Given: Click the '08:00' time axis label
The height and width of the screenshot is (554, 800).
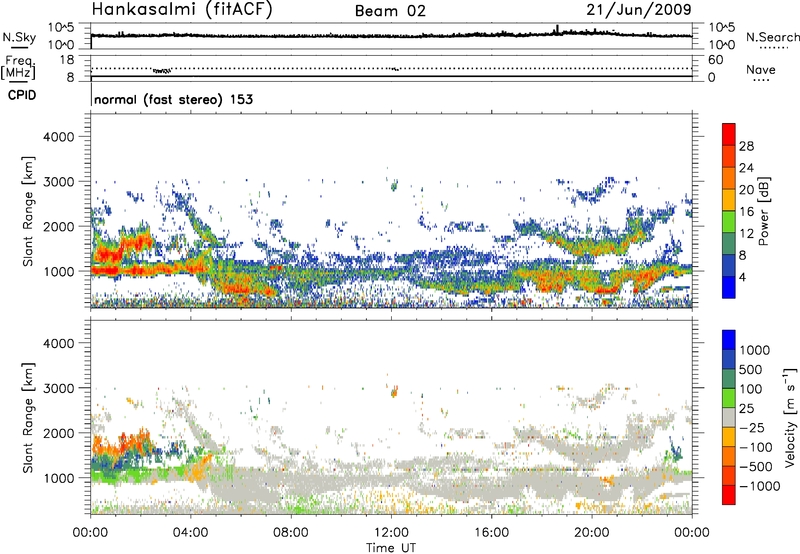Looking at the screenshot, I should click(291, 533).
